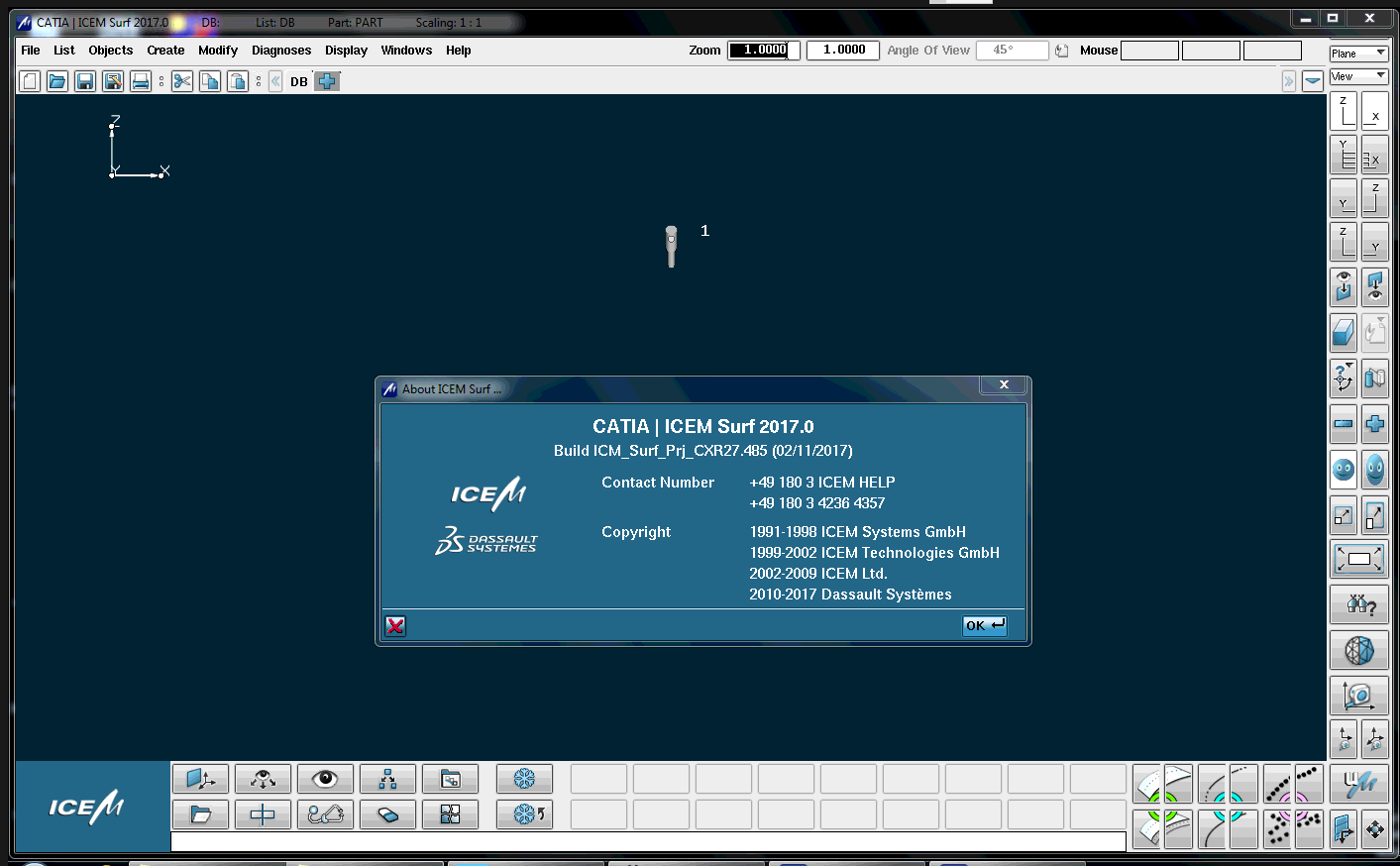Collapse the toolbar with the left chevron

tap(275, 81)
